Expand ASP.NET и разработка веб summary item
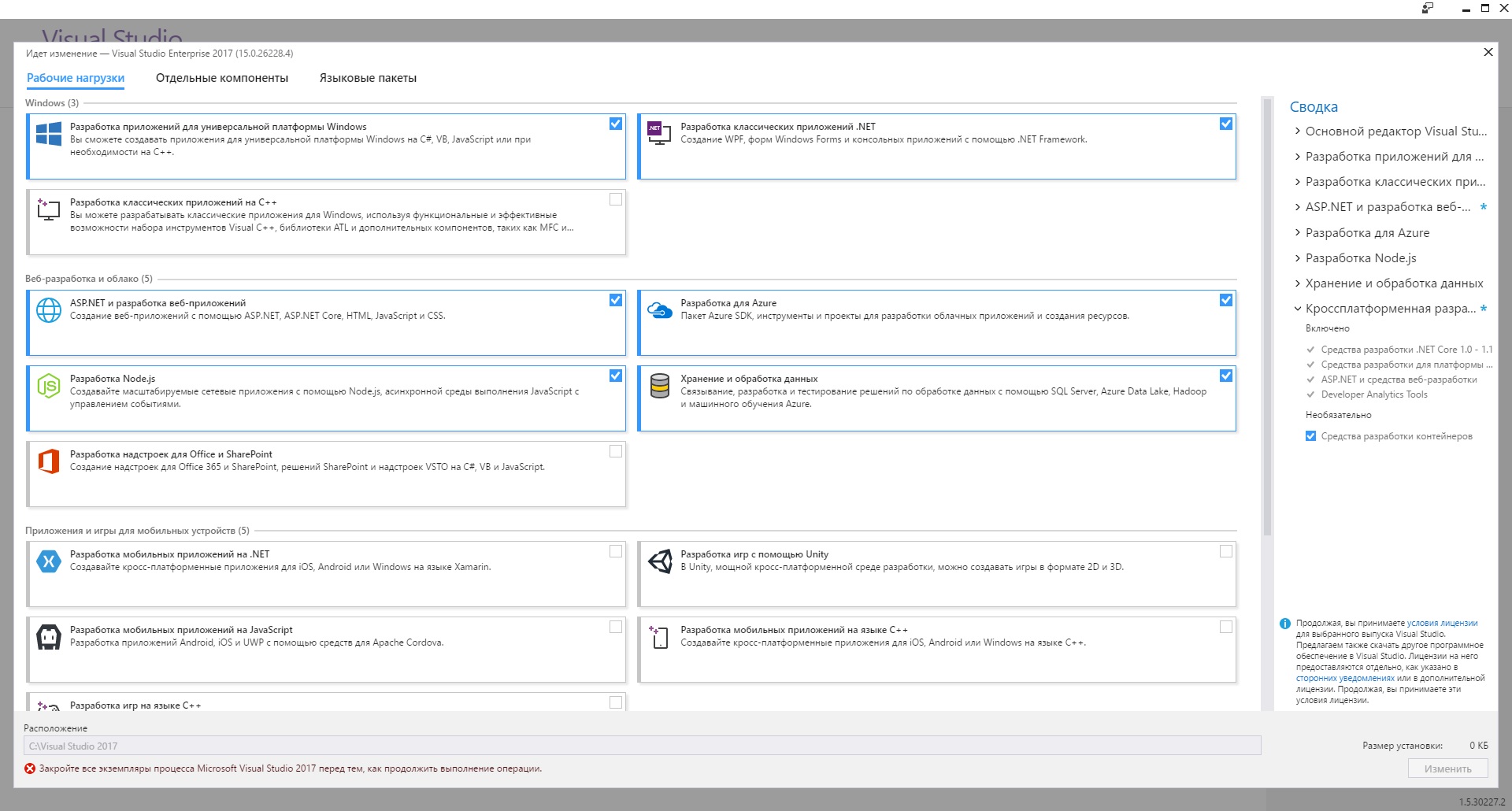The height and width of the screenshot is (811, 1512). click(x=1298, y=207)
